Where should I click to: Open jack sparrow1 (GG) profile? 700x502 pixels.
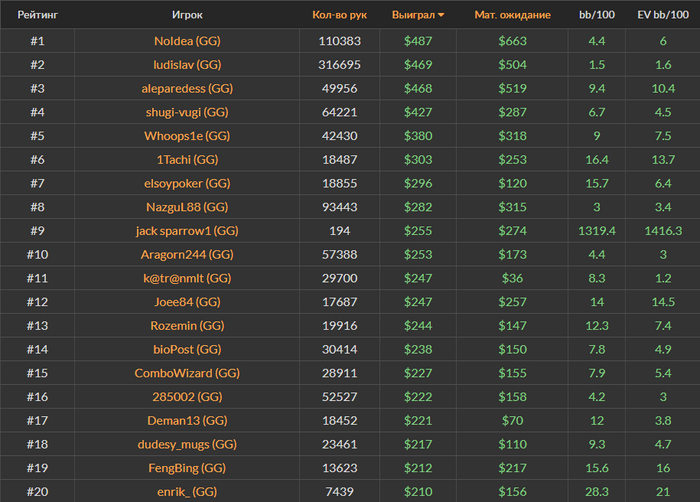(187, 230)
